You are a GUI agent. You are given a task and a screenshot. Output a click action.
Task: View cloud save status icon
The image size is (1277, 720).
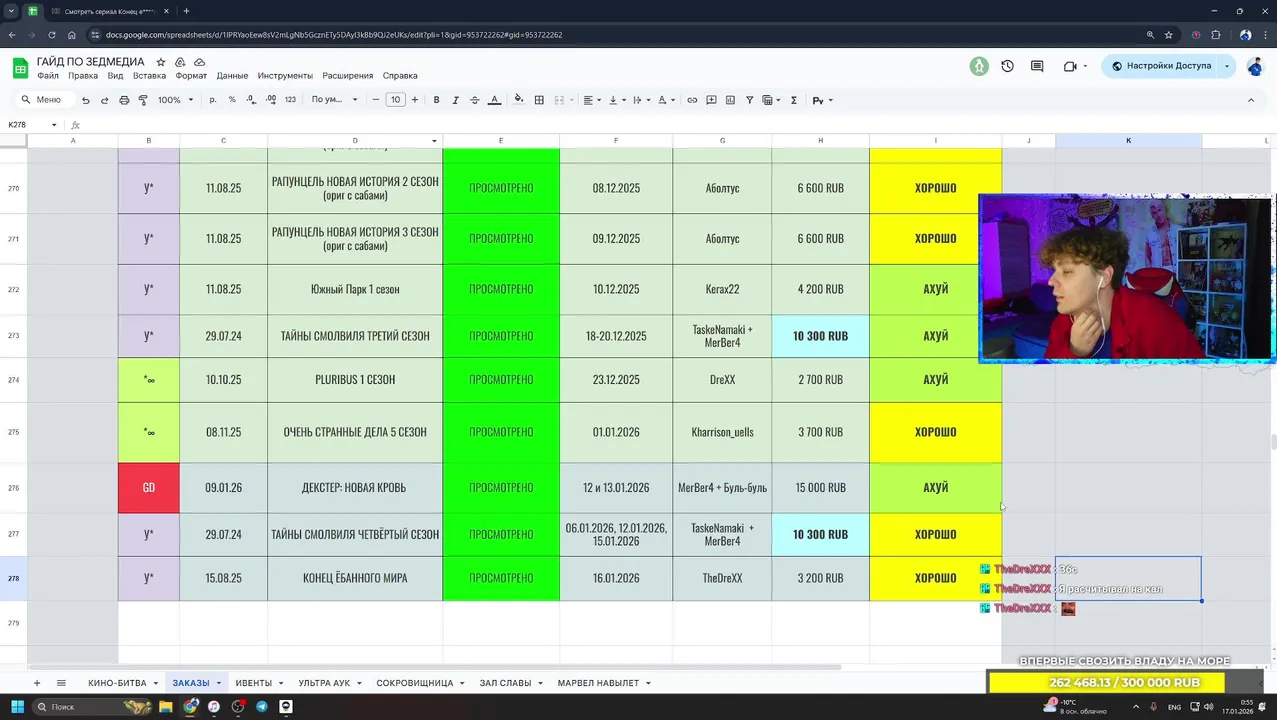[199, 62]
